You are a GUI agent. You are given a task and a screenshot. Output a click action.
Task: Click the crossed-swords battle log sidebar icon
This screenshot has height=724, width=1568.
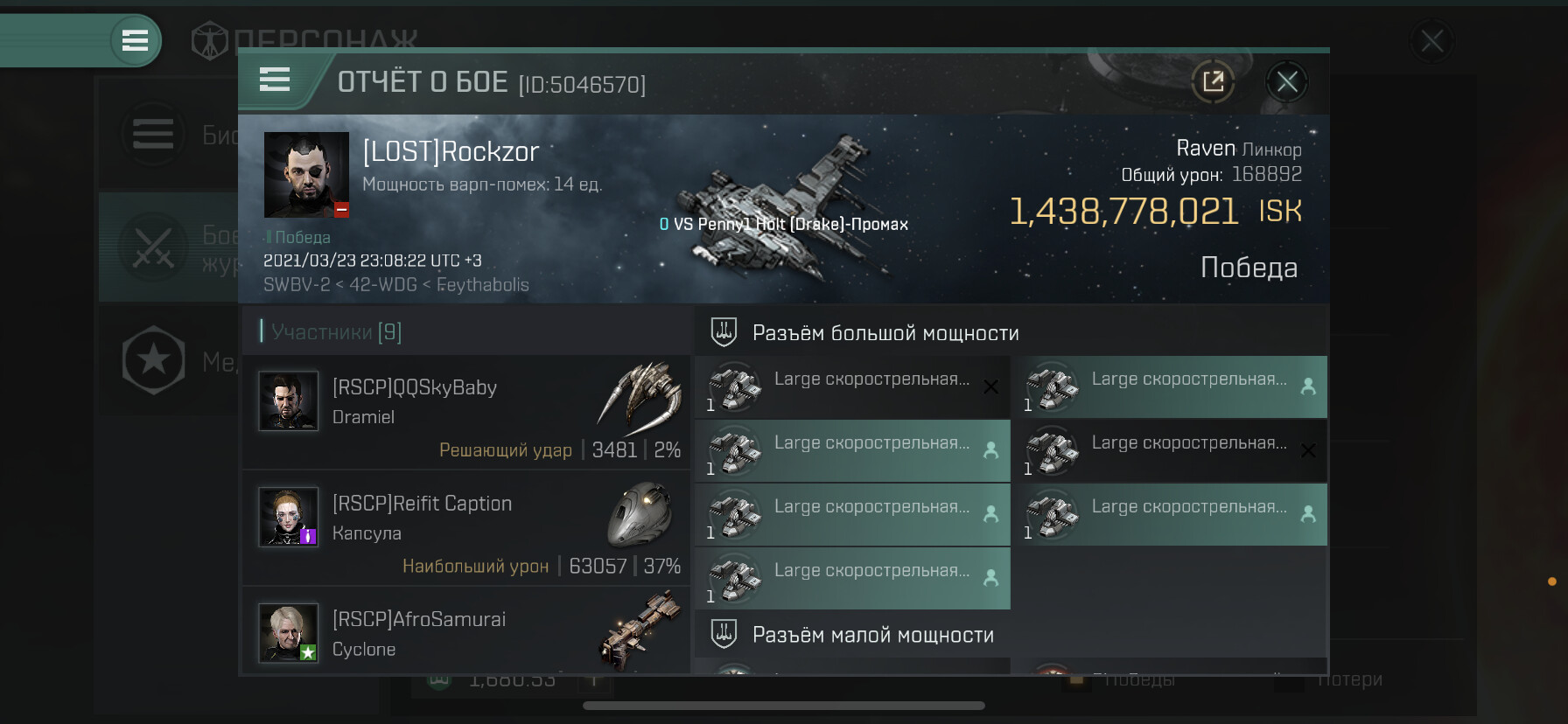(153, 247)
